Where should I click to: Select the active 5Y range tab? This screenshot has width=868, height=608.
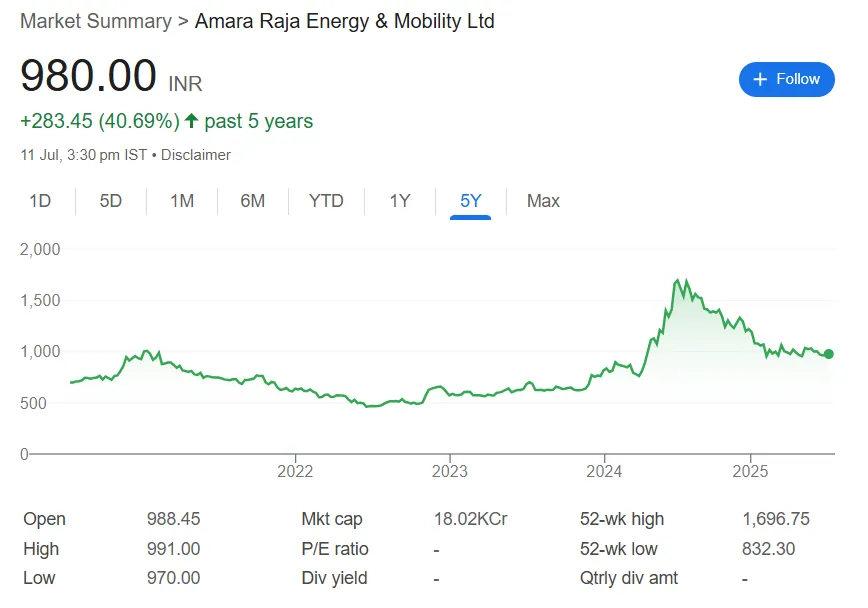click(x=471, y=201)
